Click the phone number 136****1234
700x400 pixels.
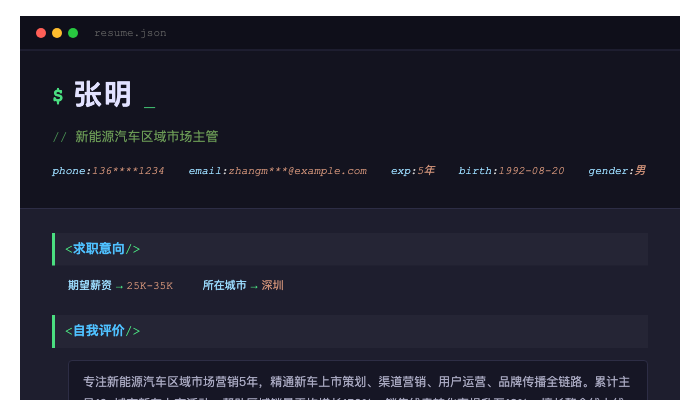[x=128, y=171]
